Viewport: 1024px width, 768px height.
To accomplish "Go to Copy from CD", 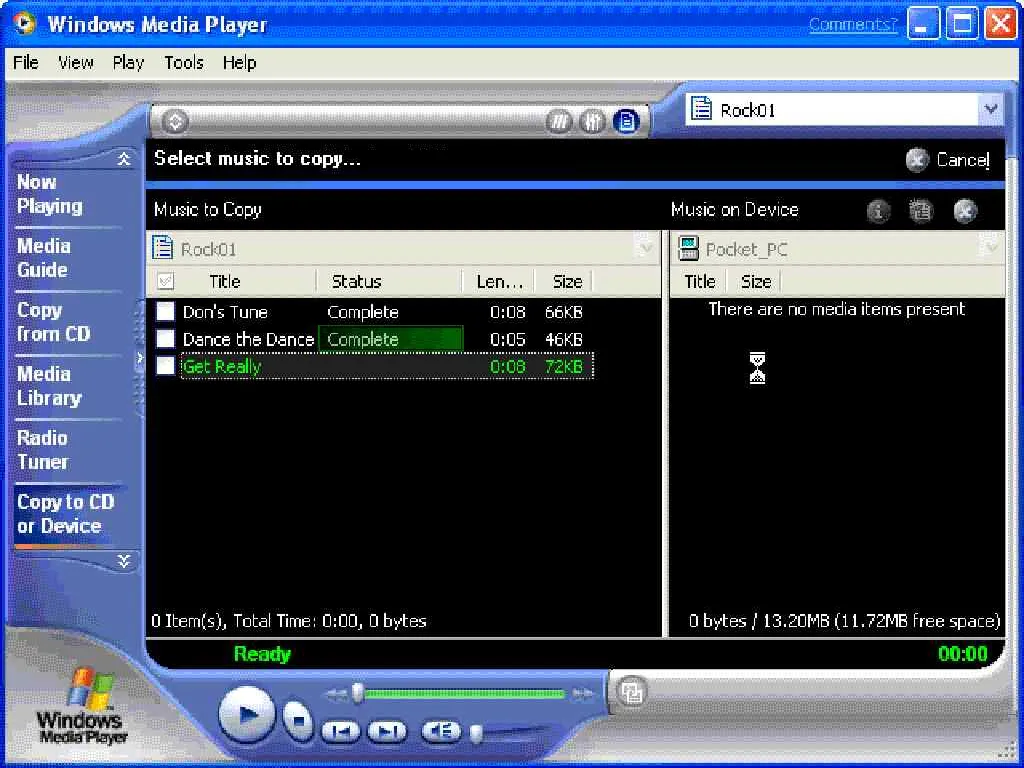I will [54, 322].
